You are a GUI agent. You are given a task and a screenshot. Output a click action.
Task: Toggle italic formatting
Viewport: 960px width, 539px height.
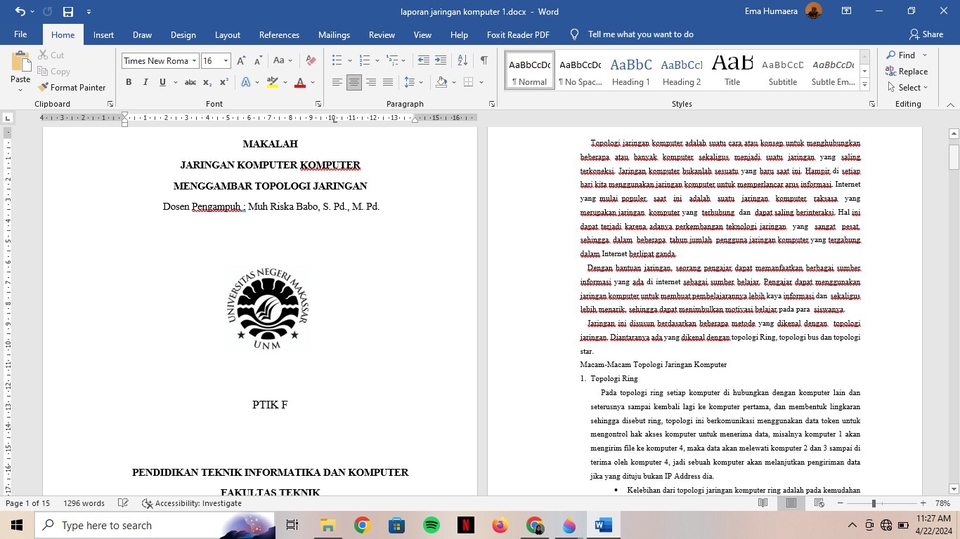click(145, 82)
